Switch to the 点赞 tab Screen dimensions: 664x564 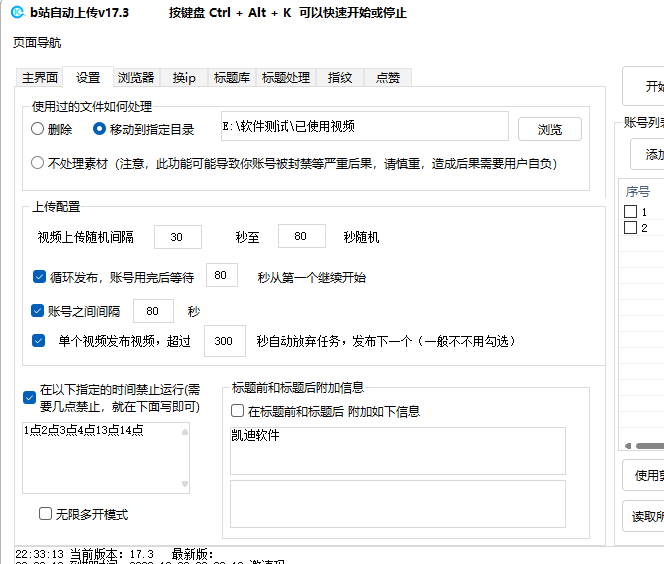388,77
